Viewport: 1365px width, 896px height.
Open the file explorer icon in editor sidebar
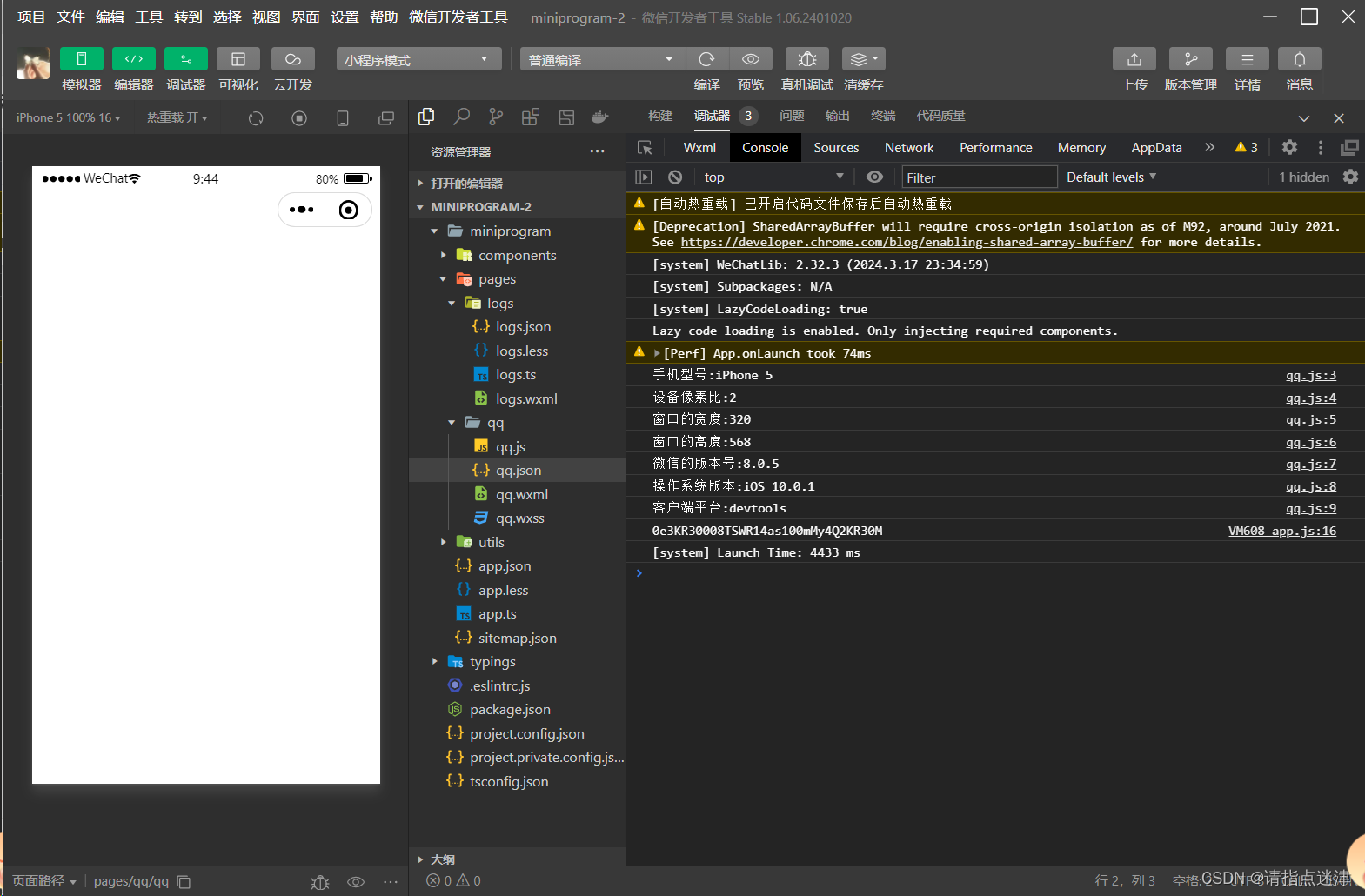coord(426,117)
